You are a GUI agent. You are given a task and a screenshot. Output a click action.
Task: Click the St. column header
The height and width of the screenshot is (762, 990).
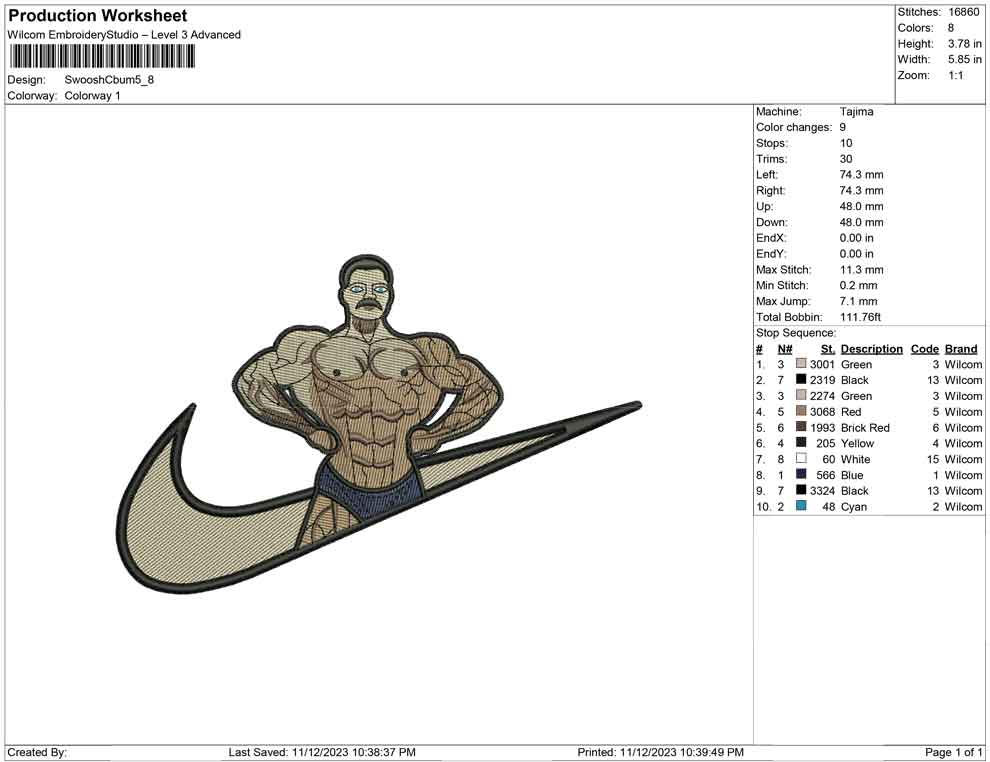point(828,349)
